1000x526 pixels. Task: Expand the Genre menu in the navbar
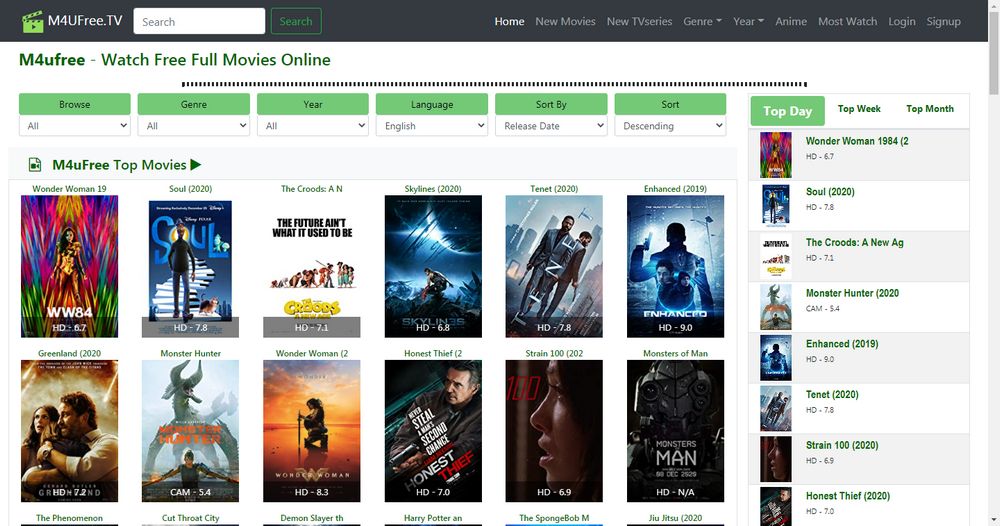[702, 21]
